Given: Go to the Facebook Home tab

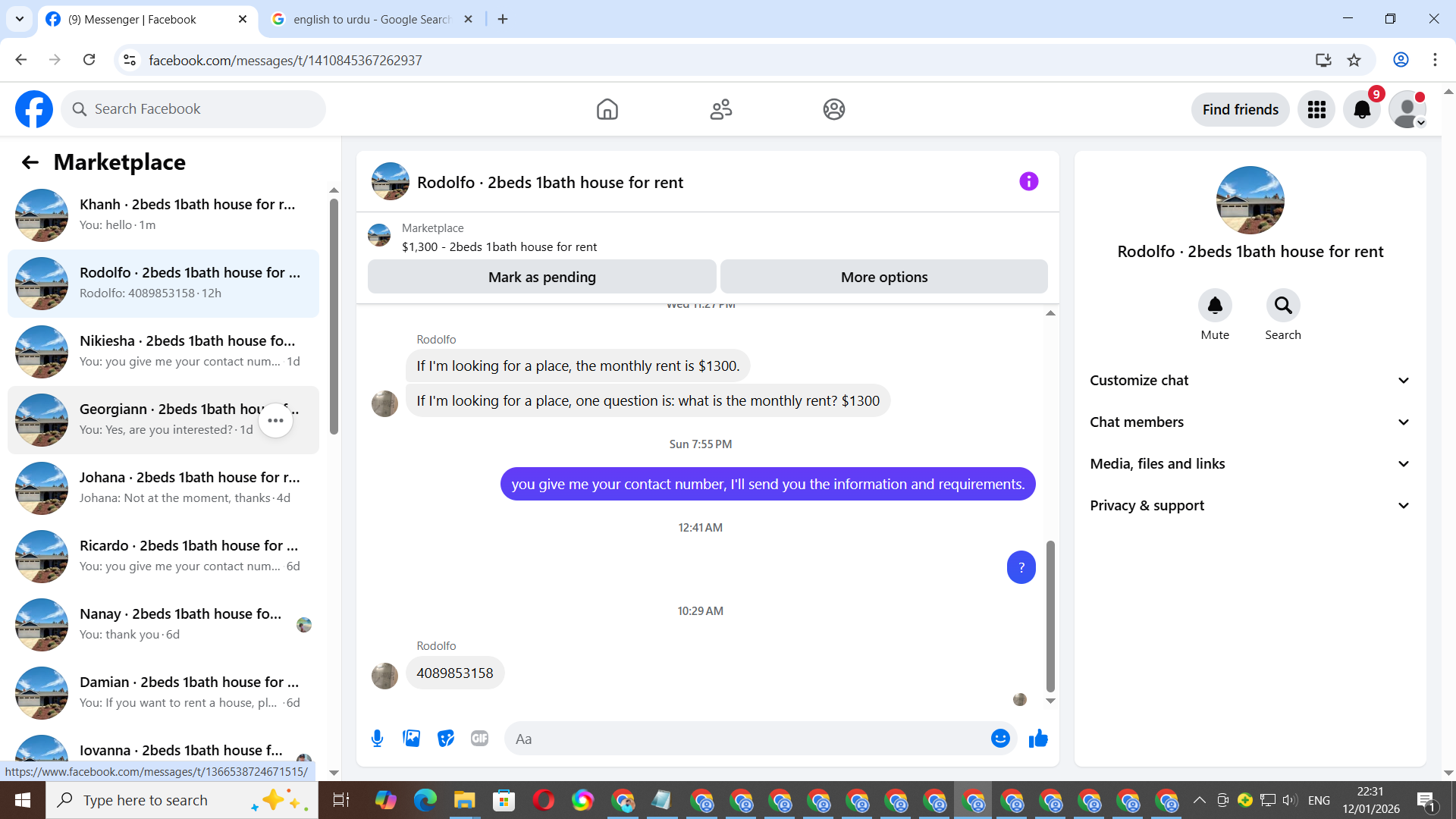Looking at the screenshot, I should 607,110.
